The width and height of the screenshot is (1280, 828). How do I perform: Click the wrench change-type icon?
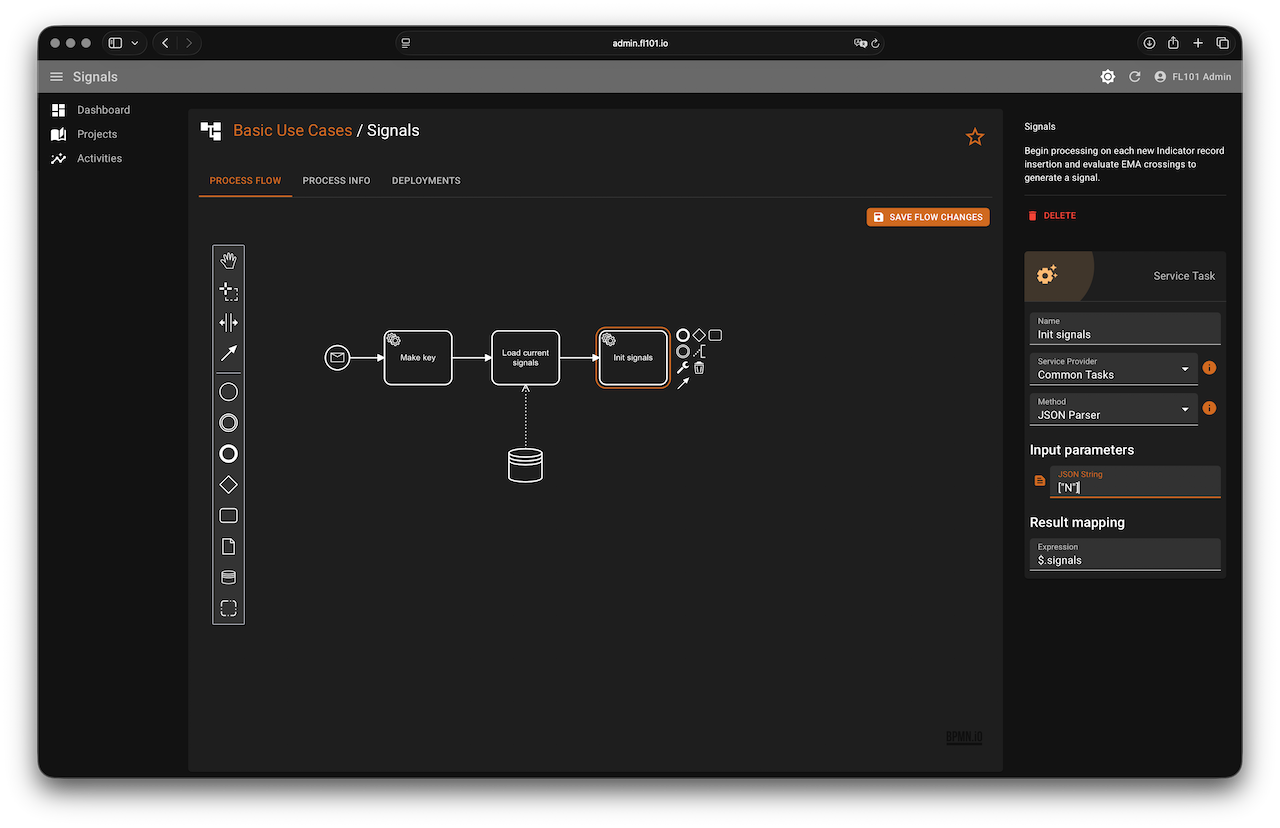click(683, 368)
